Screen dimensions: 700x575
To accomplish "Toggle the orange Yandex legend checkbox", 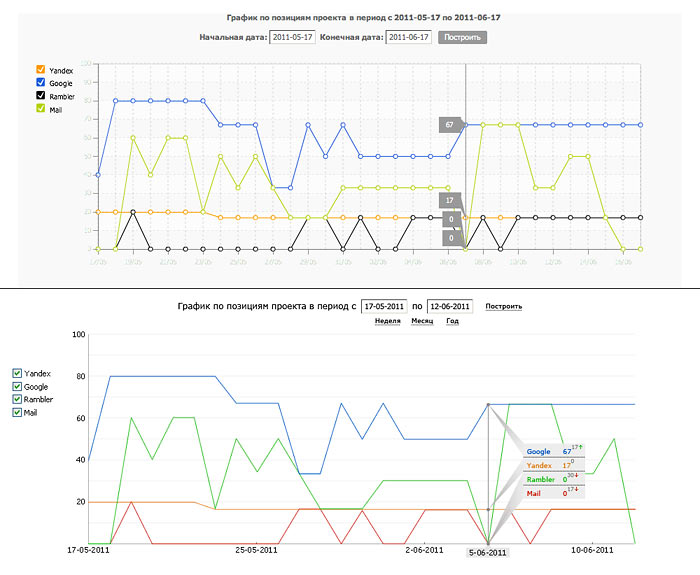I will point(41,70).
